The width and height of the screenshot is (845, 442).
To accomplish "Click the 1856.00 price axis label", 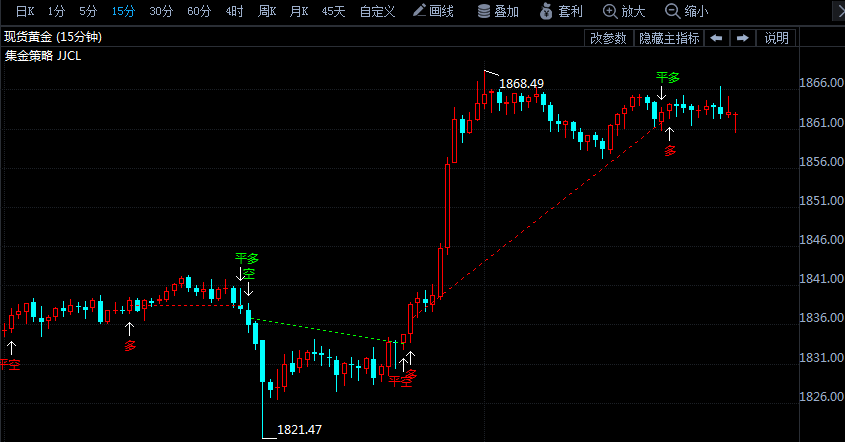I will pos(821,162).
